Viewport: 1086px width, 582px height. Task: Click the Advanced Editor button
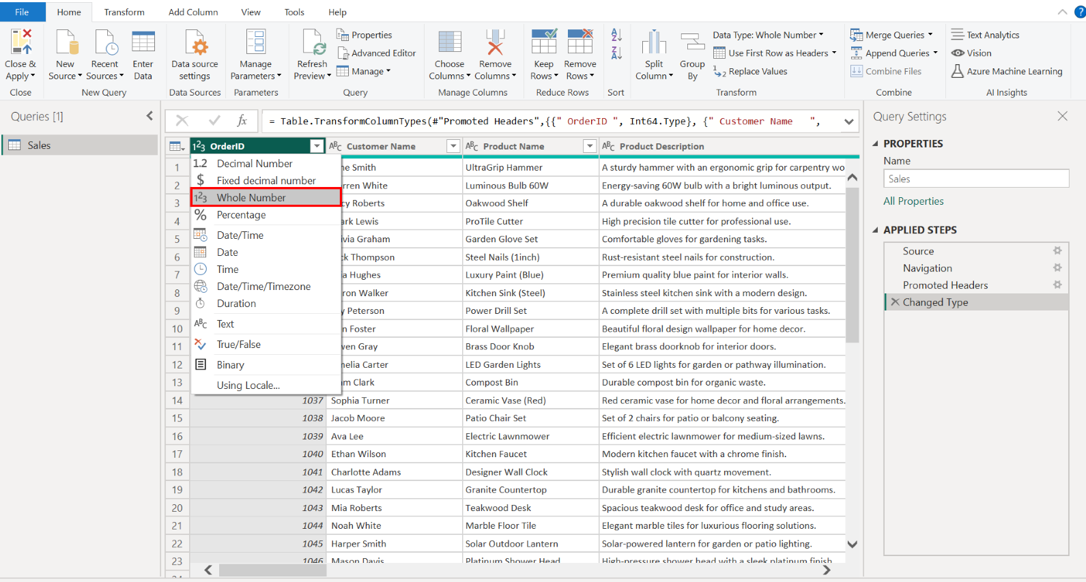[376, 53]
